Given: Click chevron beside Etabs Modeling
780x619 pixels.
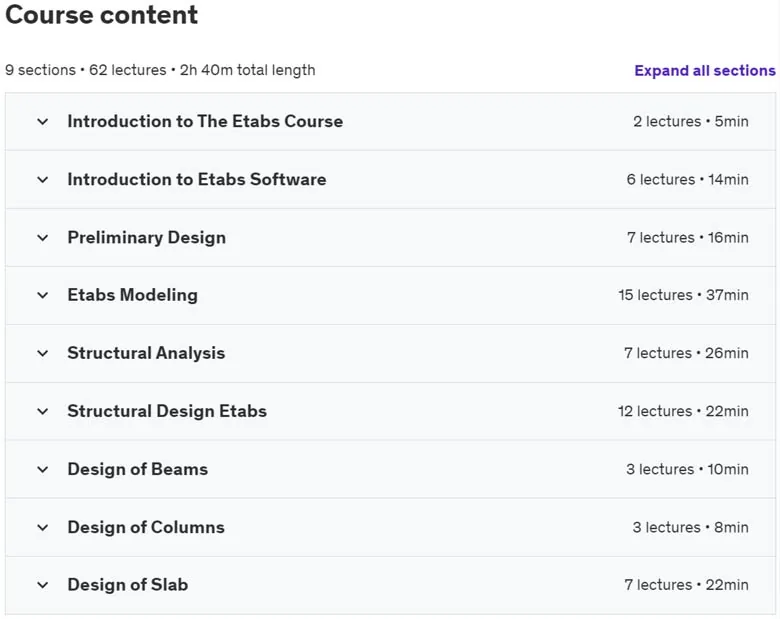Looking at the screenshot, I should (x=43, y=295).
